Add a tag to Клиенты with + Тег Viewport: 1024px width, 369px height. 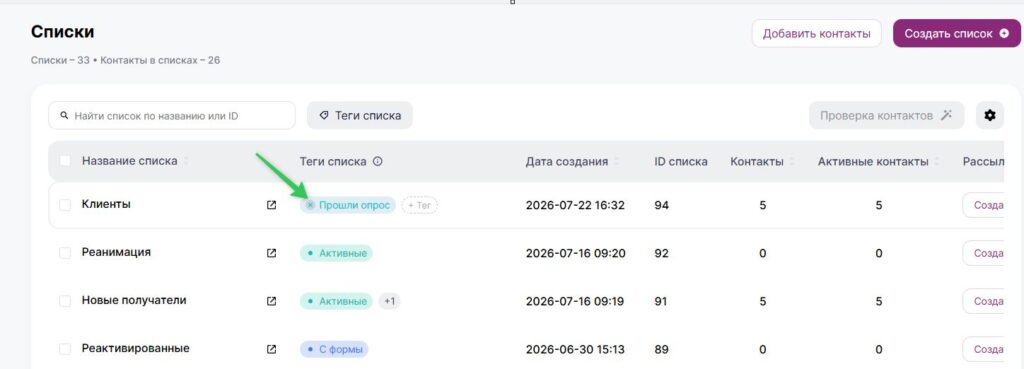(419, 205)
